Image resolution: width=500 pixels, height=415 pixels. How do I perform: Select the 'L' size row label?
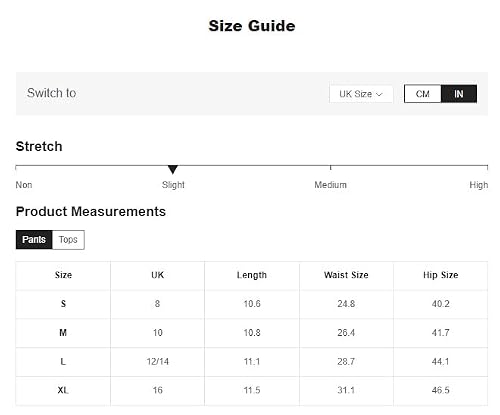(x=63, y=362)
